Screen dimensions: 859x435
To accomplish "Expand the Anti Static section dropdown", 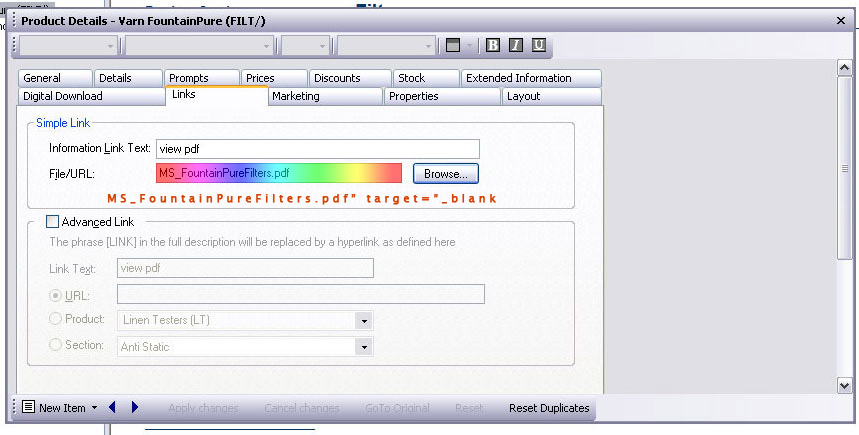I will tap(364, 347).
